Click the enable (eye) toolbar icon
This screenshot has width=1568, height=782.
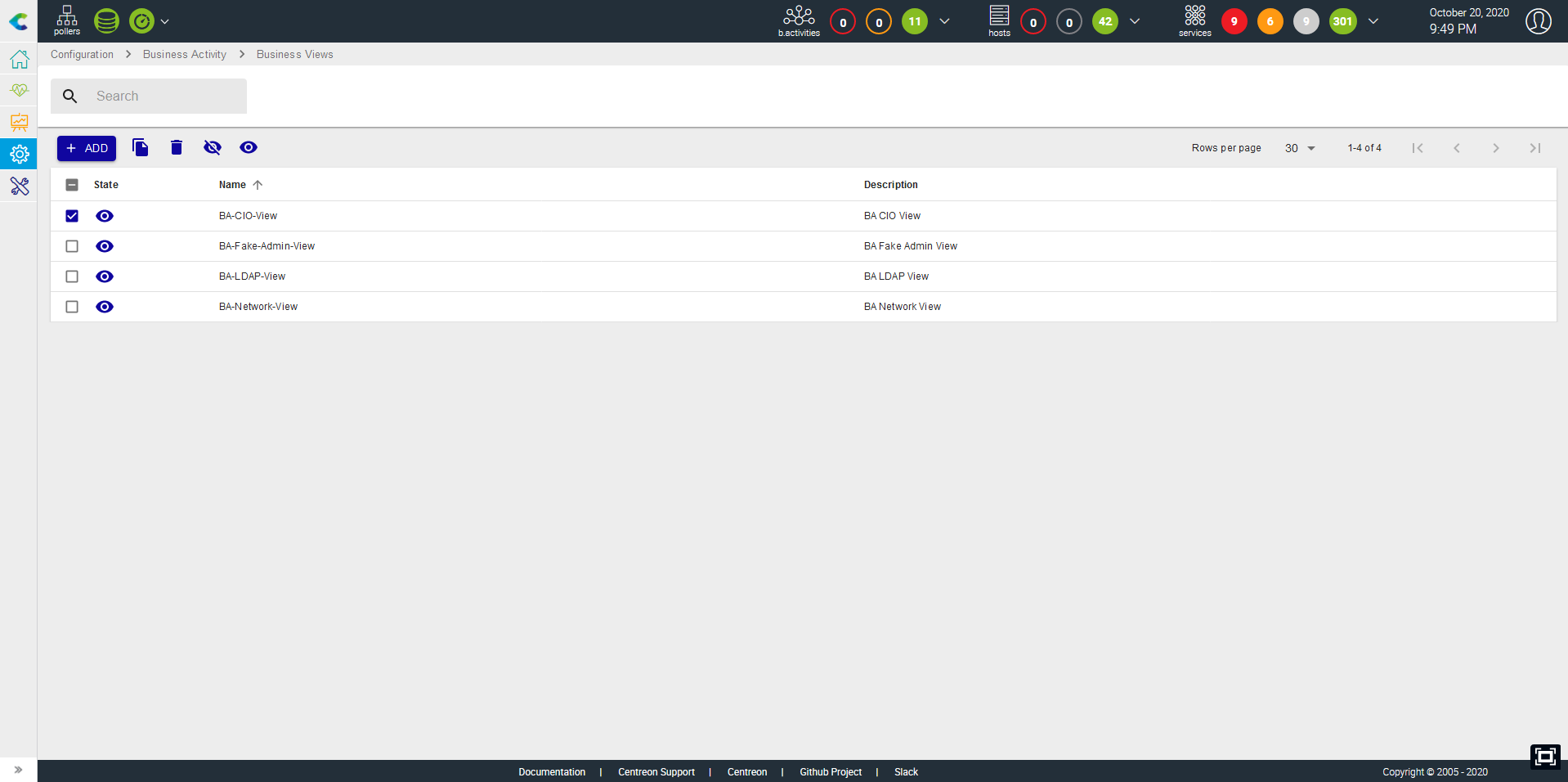point(249,147)
